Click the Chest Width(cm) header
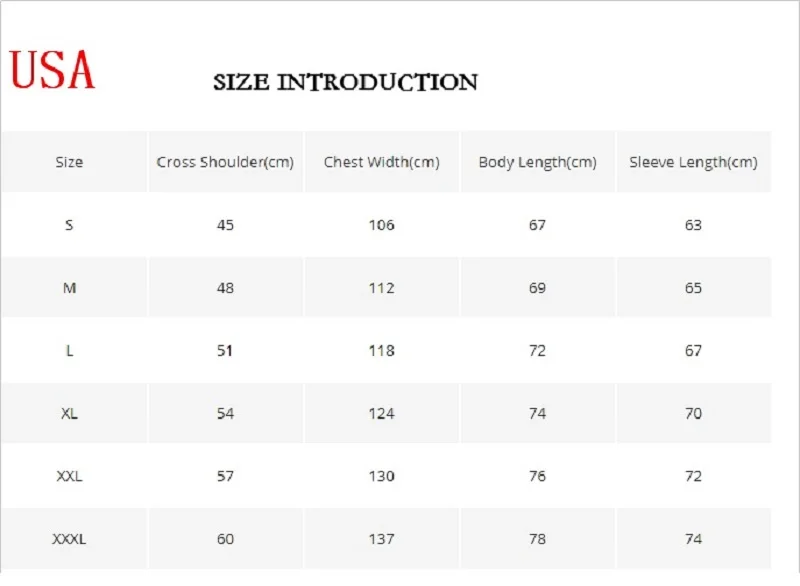The width and height of the screenshot is (800, 586). [x=382, y=162]
